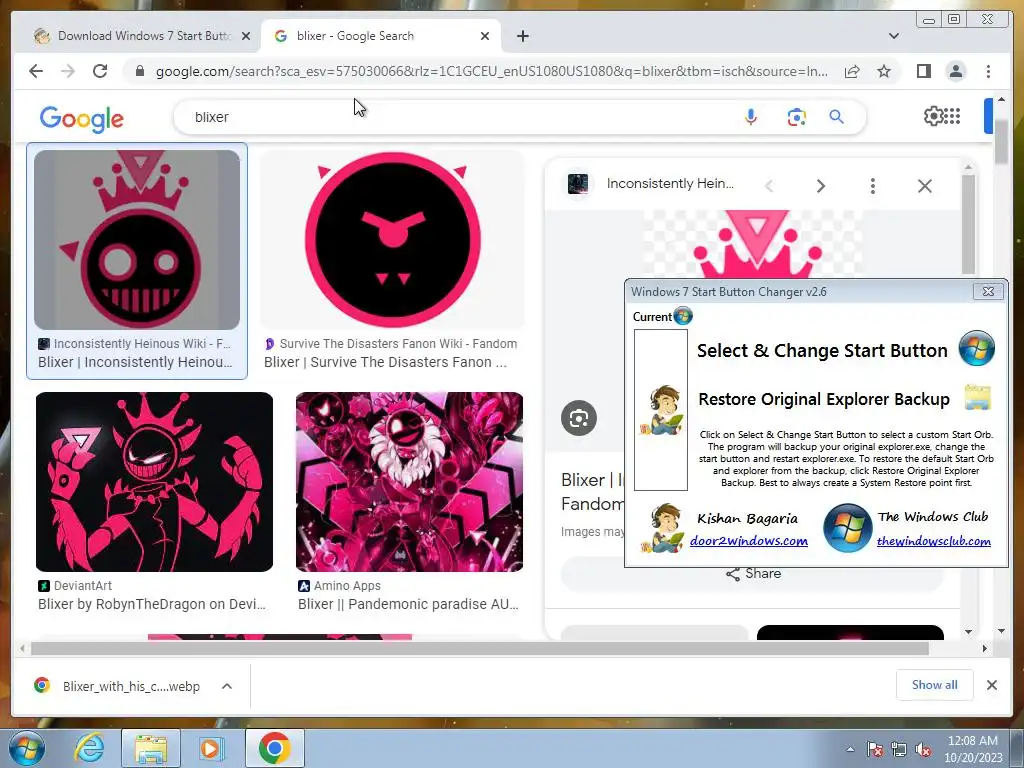This screenshot has height=768, width=1024.
Task: Open the thewindowsclub.com link
Action: pos(934,541)
